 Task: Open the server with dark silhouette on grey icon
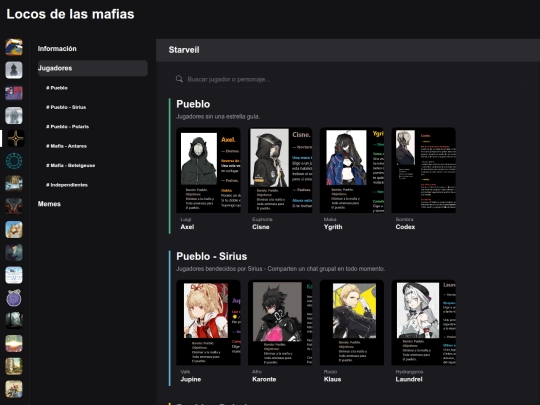pyautogui.click(x=14, y=70)
